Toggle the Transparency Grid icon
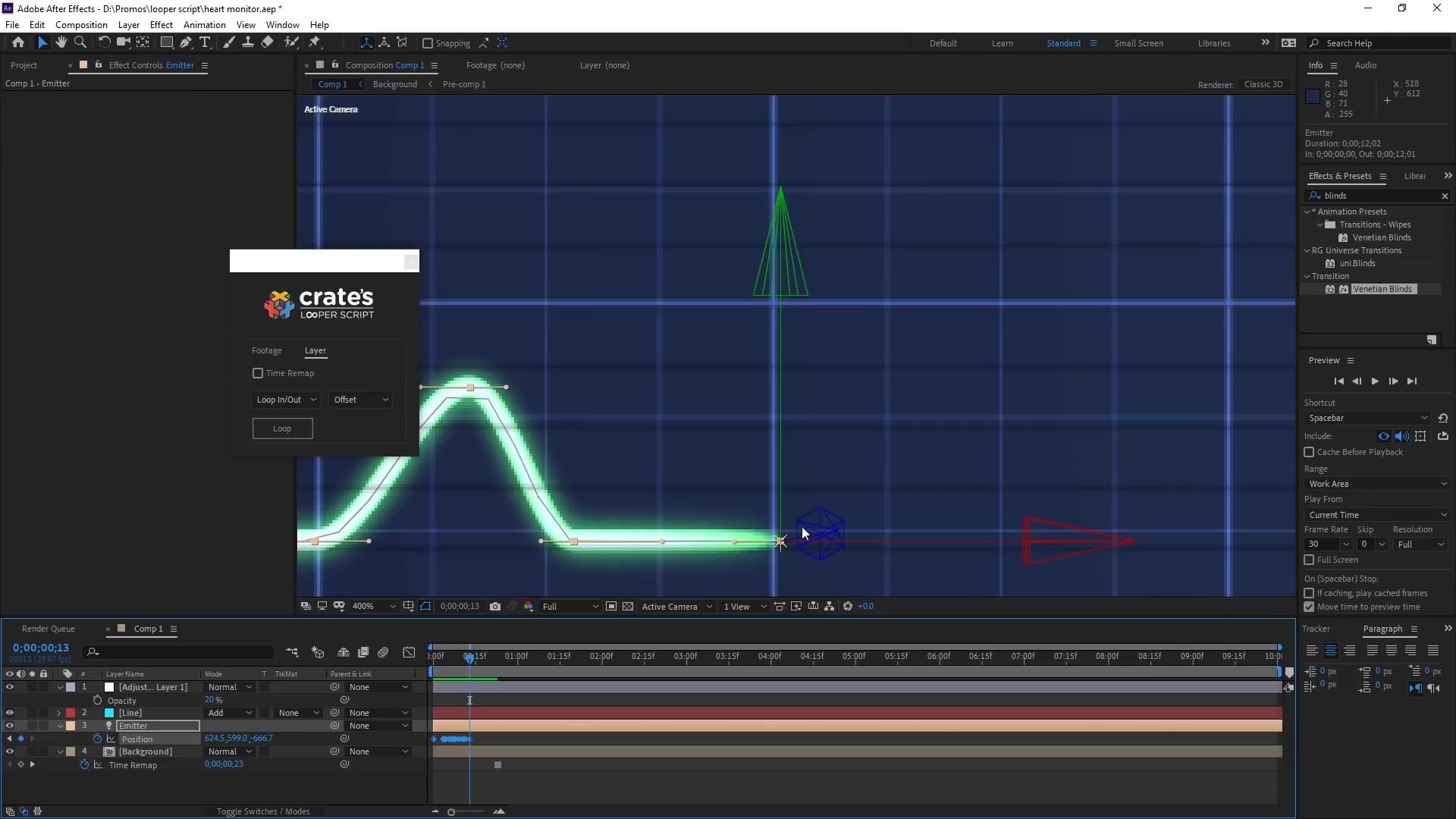This screenshot has height=819, width=1456. point(628,607)
